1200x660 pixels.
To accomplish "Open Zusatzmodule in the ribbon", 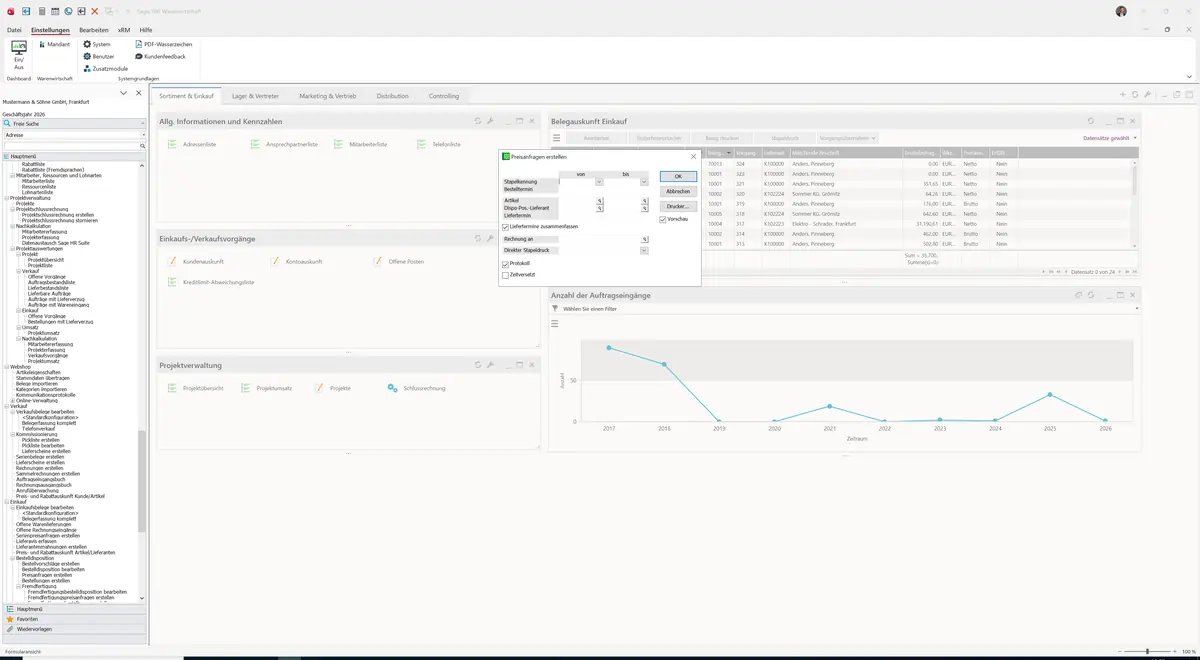I will click(x=105, y=68).
